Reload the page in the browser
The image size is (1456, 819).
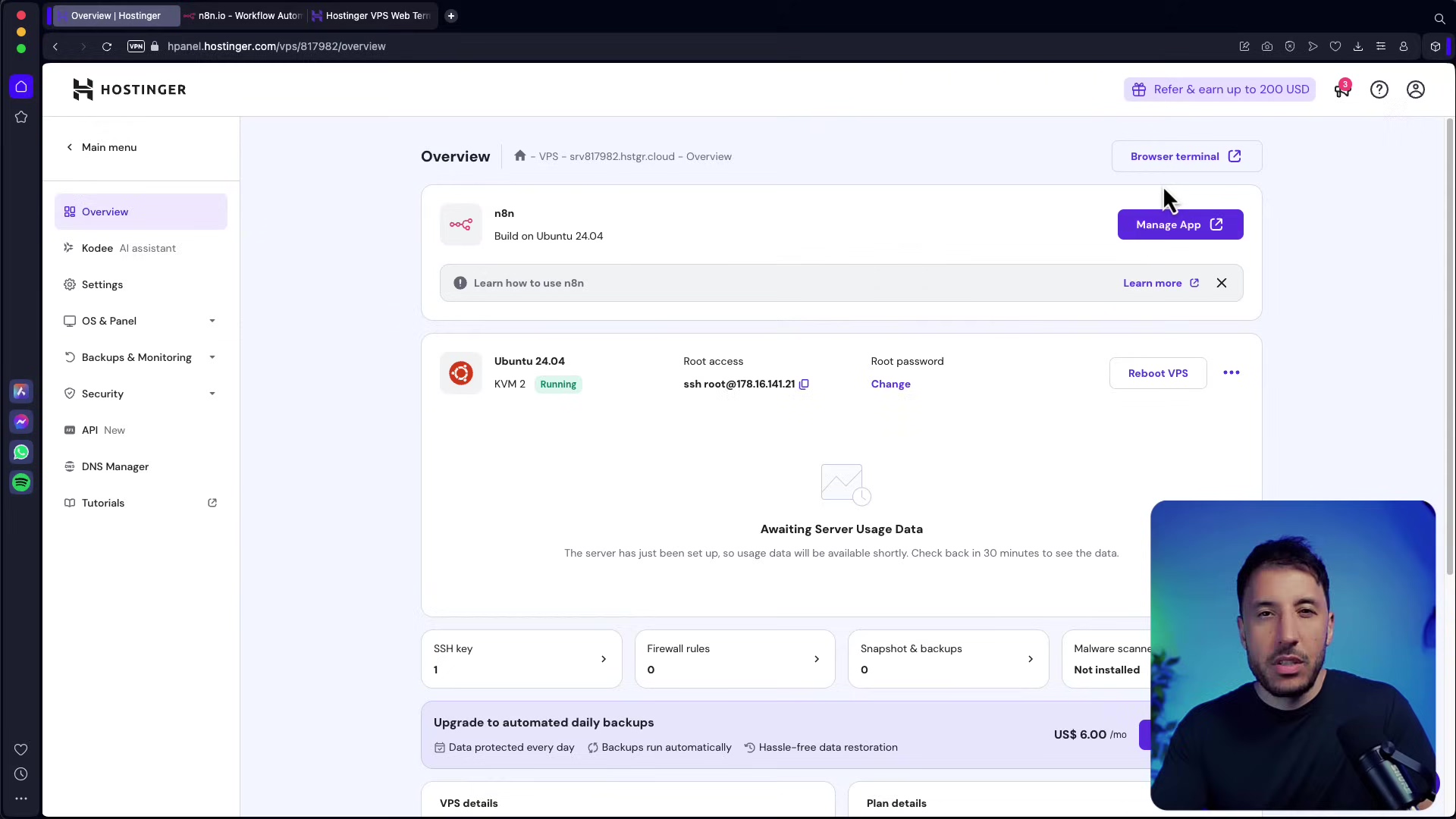[x=107, y=46]
